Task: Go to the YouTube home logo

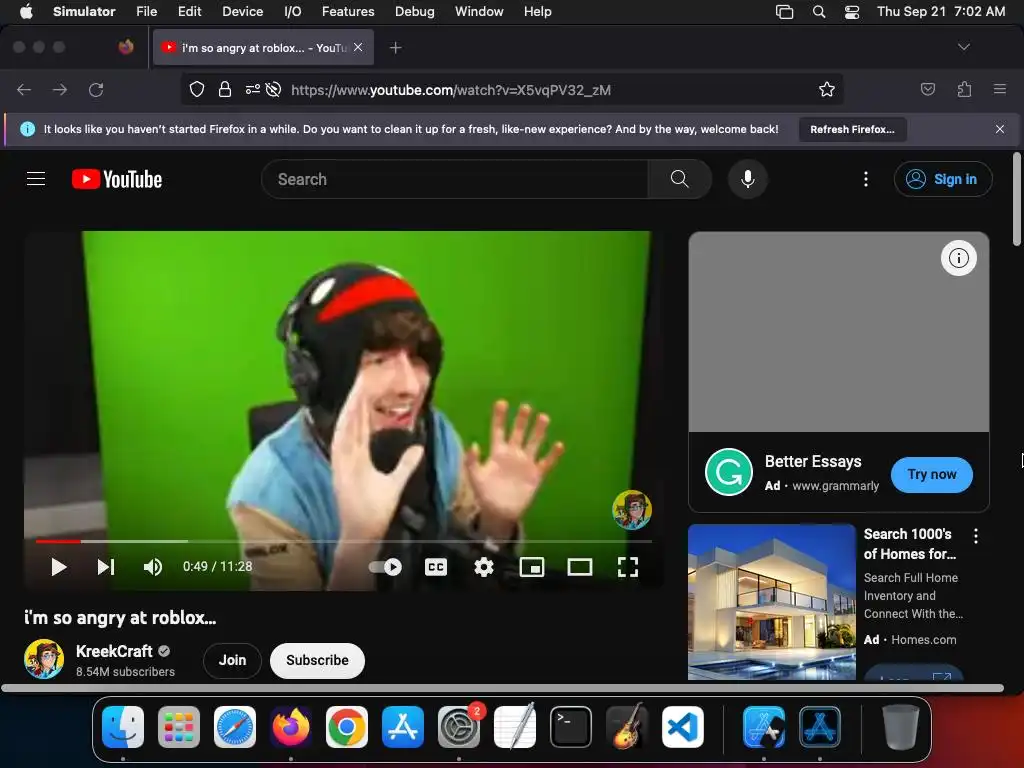Action: pyautogui.click(x=117, y=179)
